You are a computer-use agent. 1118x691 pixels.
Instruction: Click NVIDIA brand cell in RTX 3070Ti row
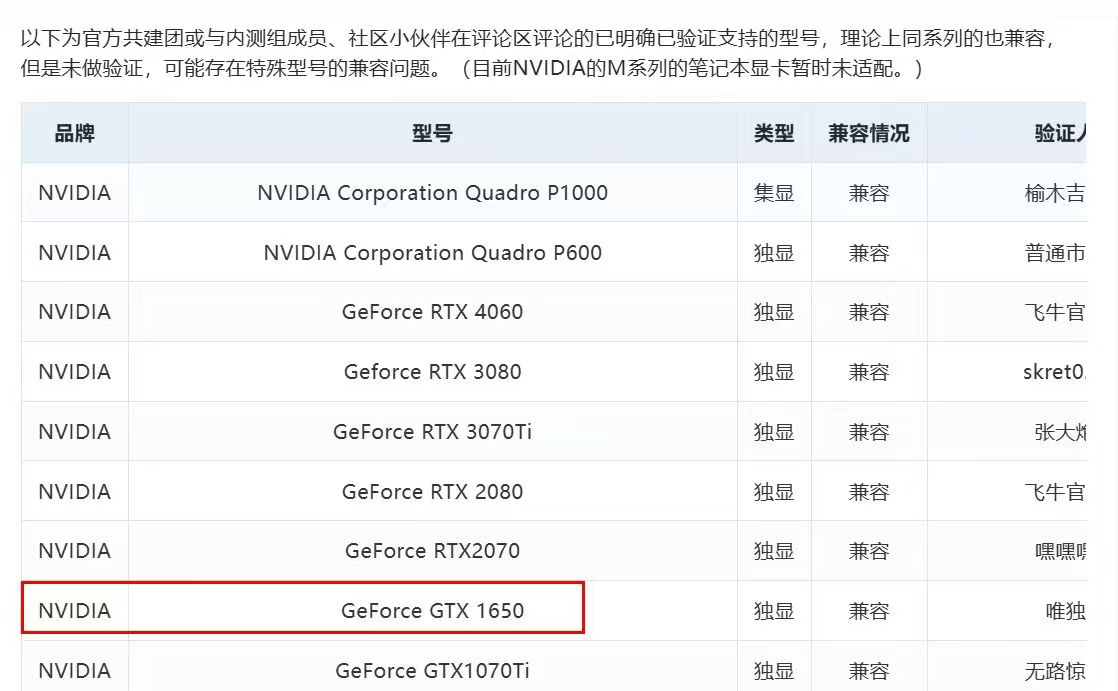(75, 431)
